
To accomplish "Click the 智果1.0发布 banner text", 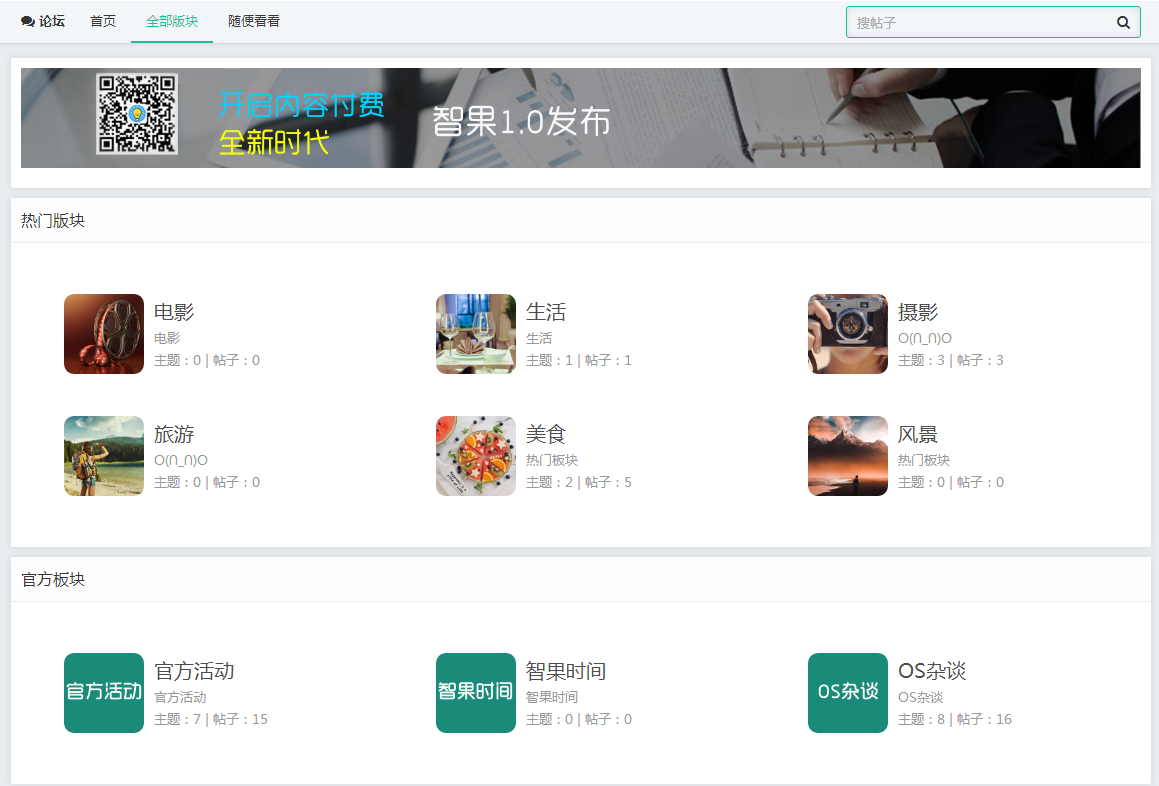I will point(521,121).
